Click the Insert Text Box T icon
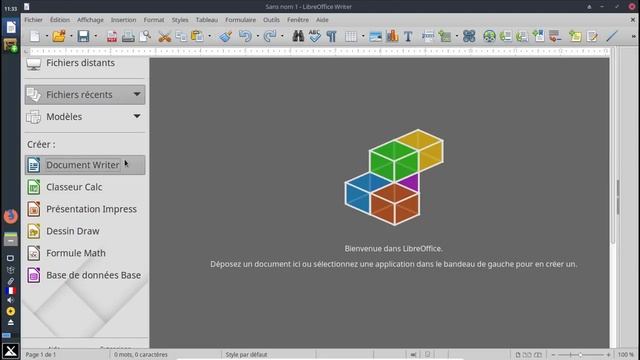Viewport: 640px width, 360px height. (408, 37)
